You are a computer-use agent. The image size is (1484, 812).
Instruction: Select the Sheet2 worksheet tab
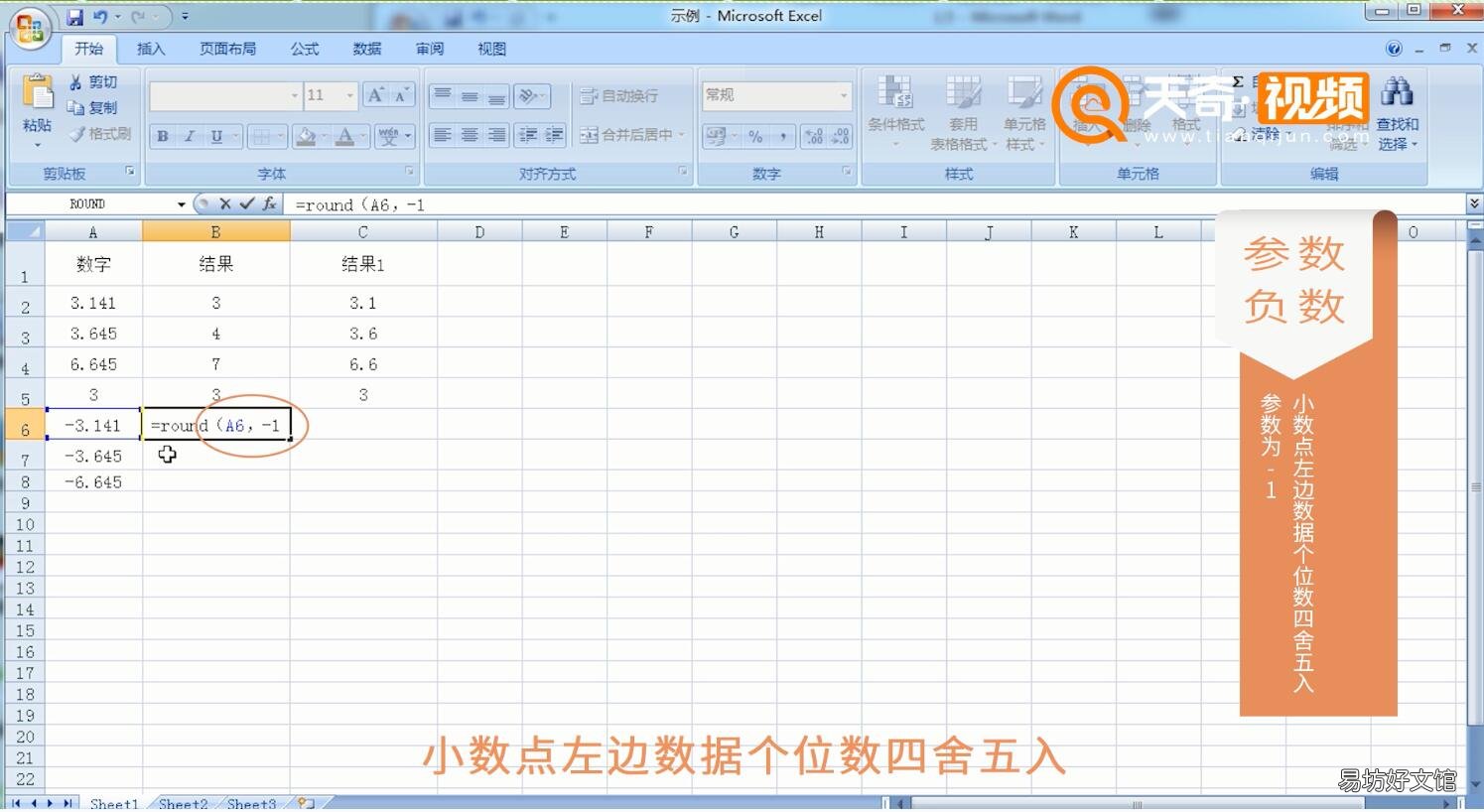[x=184, y=803]
